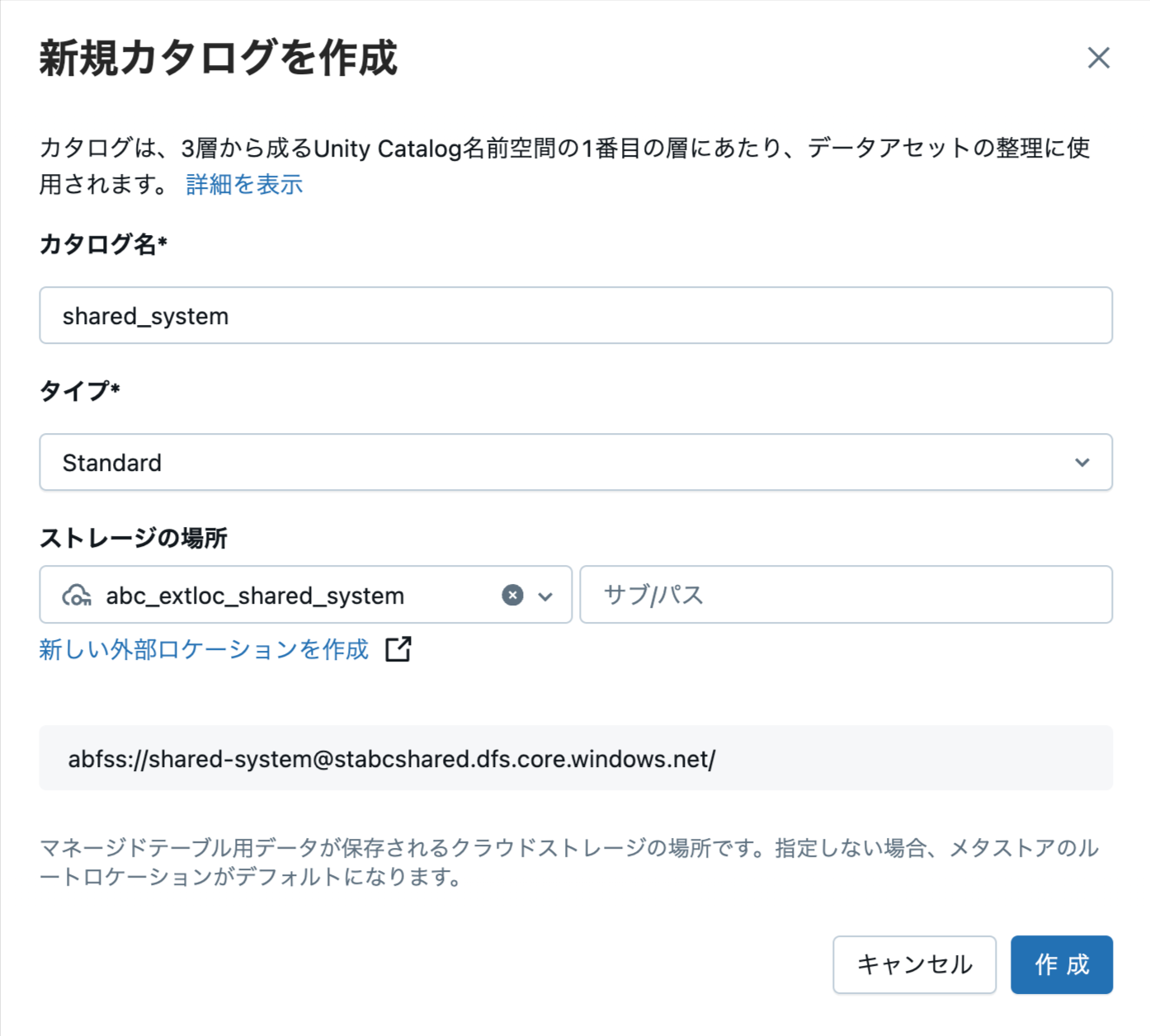Click the Unity Catalog description paragraph
Screen dimensions: 1150x1036
(565, 166)
